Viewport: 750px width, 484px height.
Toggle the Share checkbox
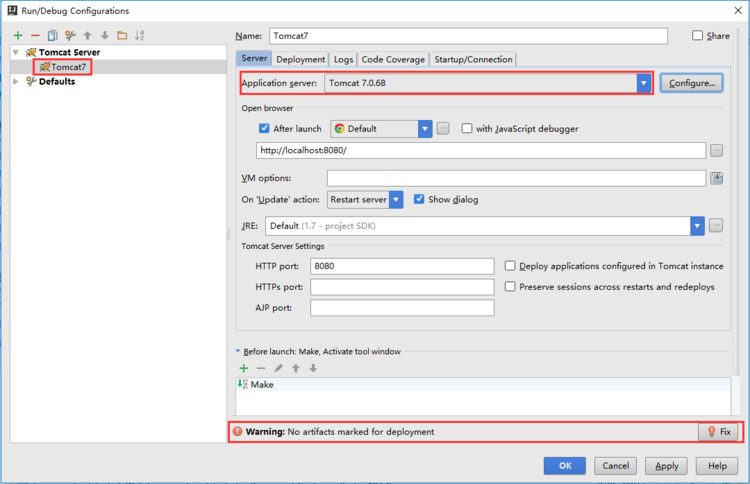(697, 35)
